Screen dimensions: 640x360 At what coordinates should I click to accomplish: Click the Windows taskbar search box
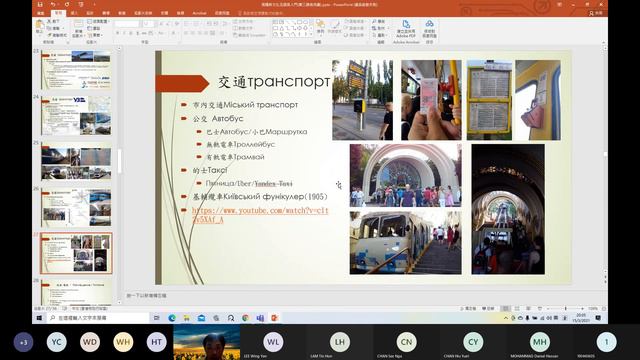pos(98,318)
